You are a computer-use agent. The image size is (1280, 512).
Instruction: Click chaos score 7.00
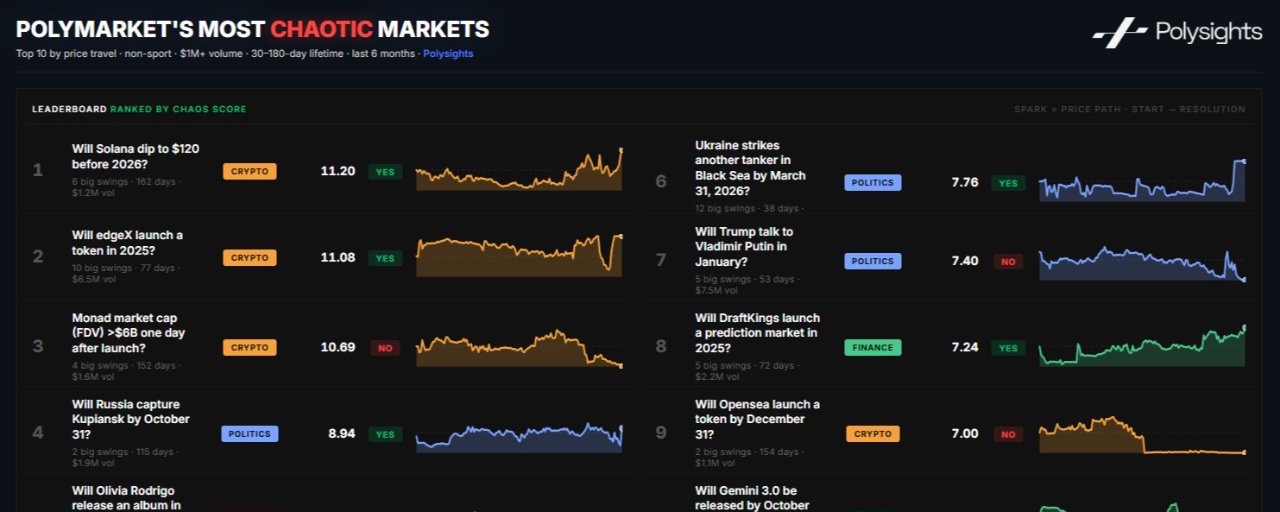point(965,434)
